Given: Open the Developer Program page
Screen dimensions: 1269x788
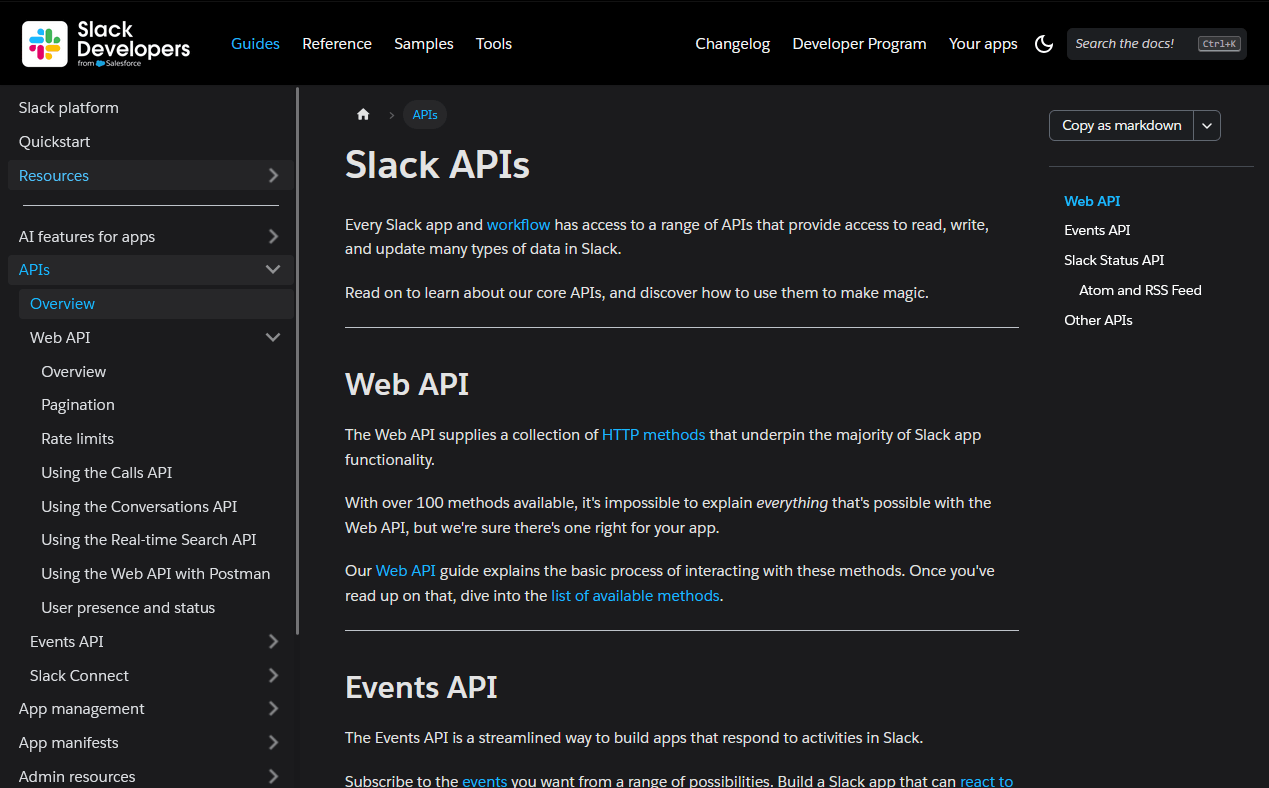Looking at the screenshot, I should pos(859,44).
